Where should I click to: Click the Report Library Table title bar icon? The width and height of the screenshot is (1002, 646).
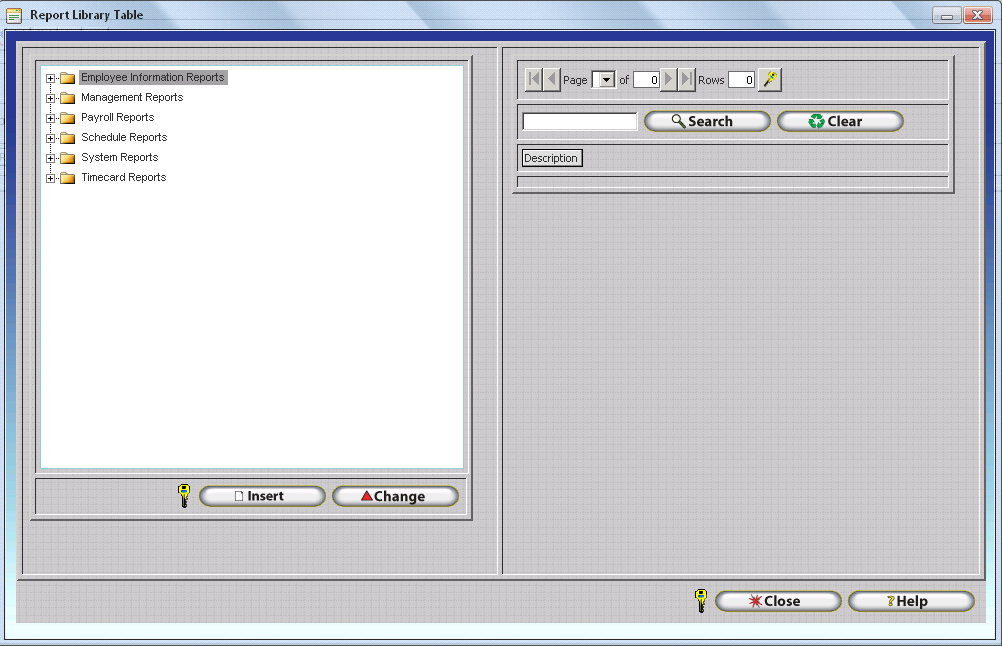tap(15, 15)
